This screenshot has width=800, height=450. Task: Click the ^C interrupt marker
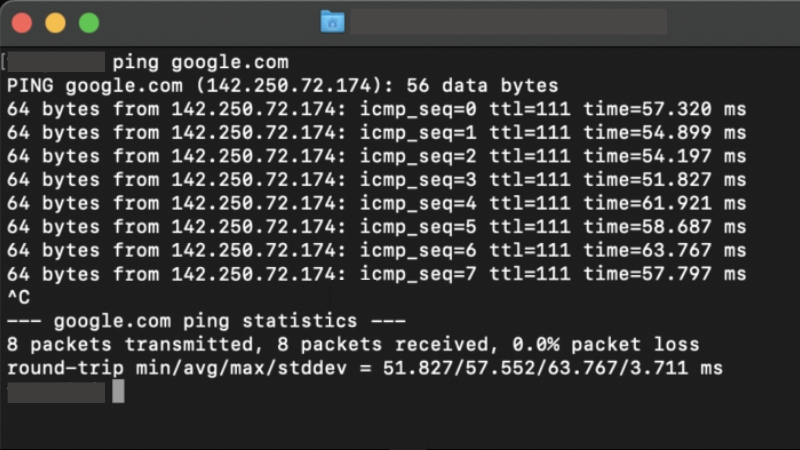[x=19, y=297]
